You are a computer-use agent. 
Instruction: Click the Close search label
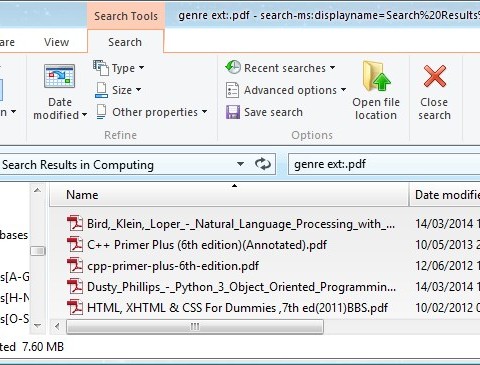coord(434,109)
